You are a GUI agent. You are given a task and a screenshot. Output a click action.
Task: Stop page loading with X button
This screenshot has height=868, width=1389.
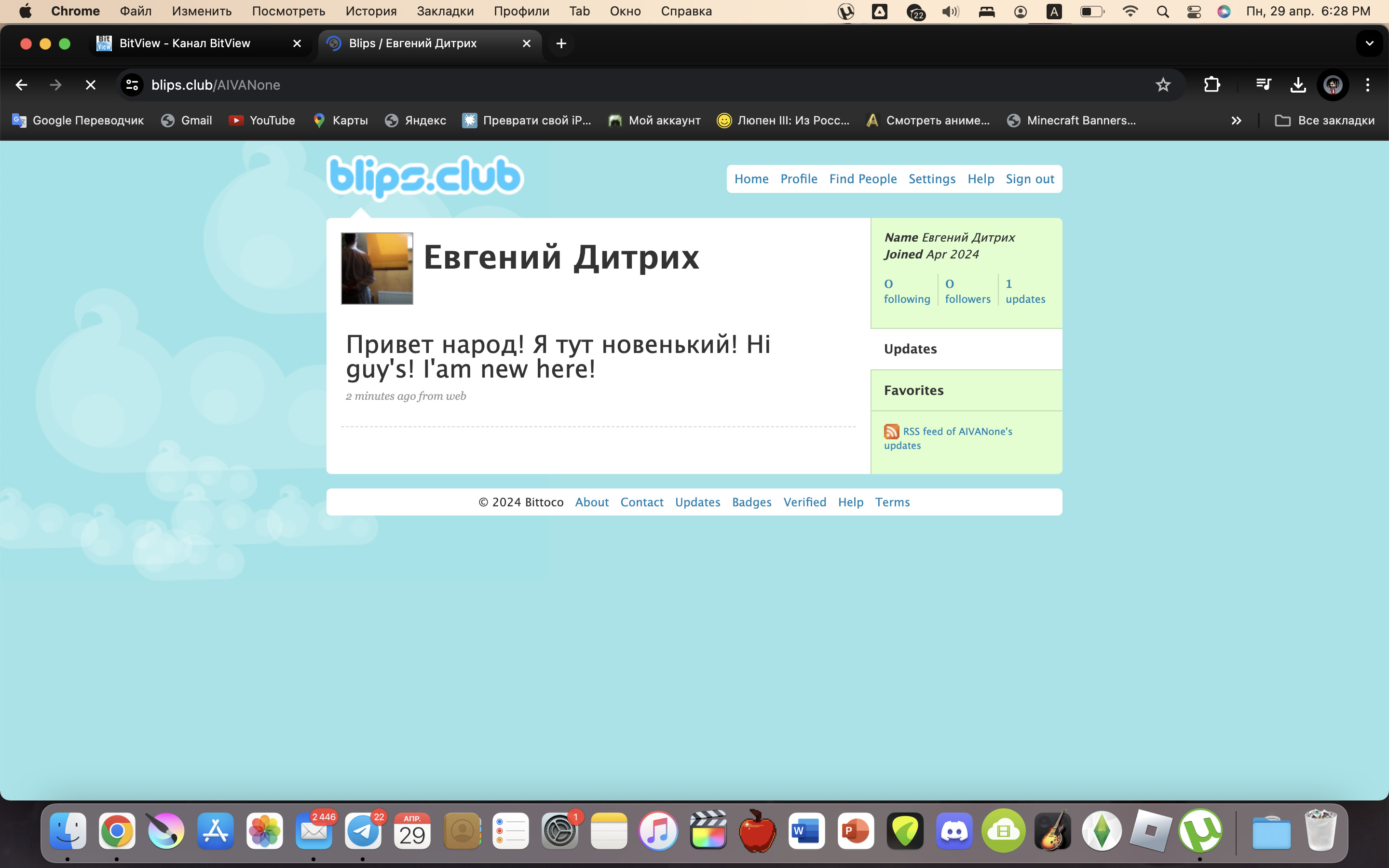[90, 85]
